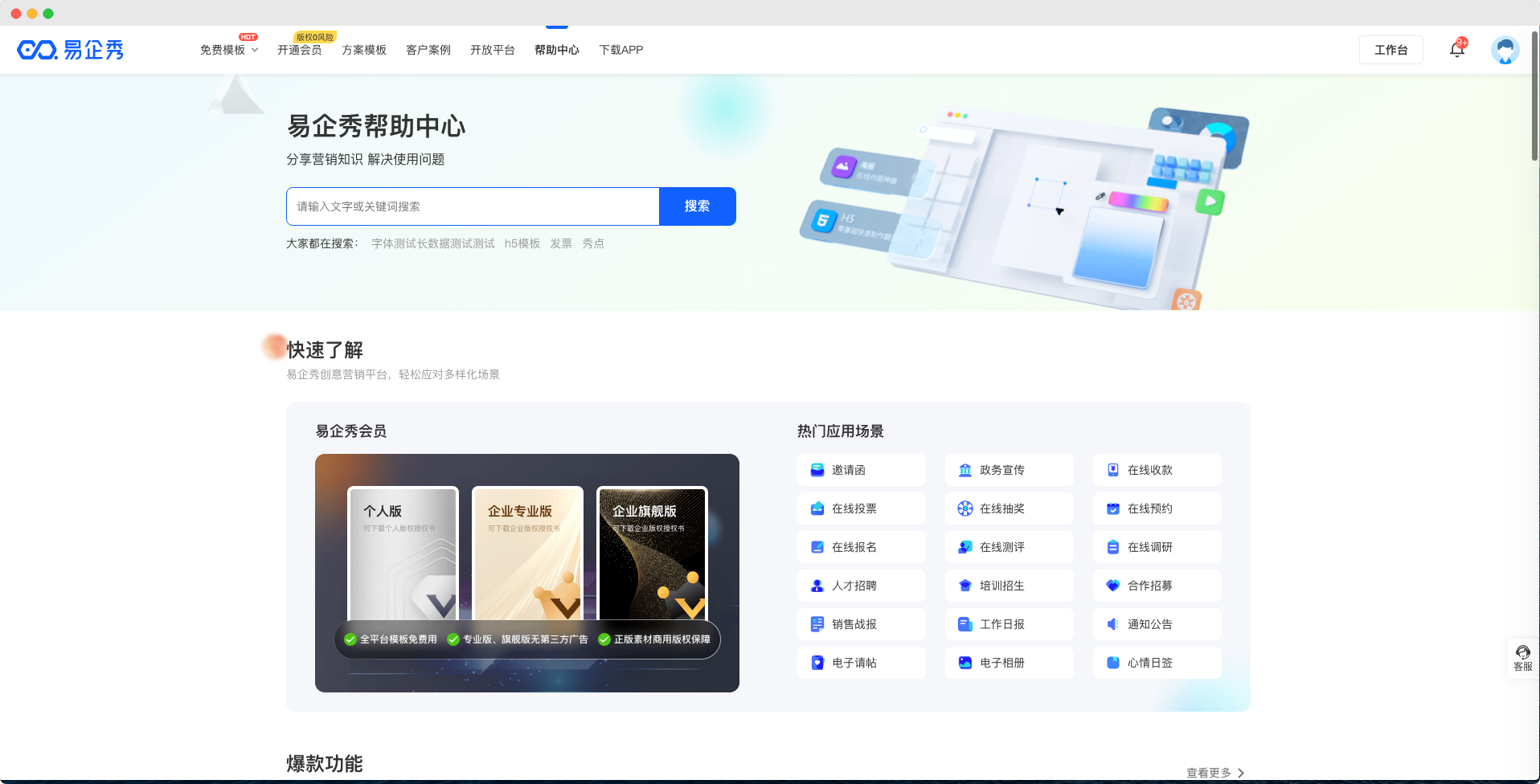Viewport: 1540px width, 784px height.
Task: Search the suggested term 秀点
Action: 593,243
